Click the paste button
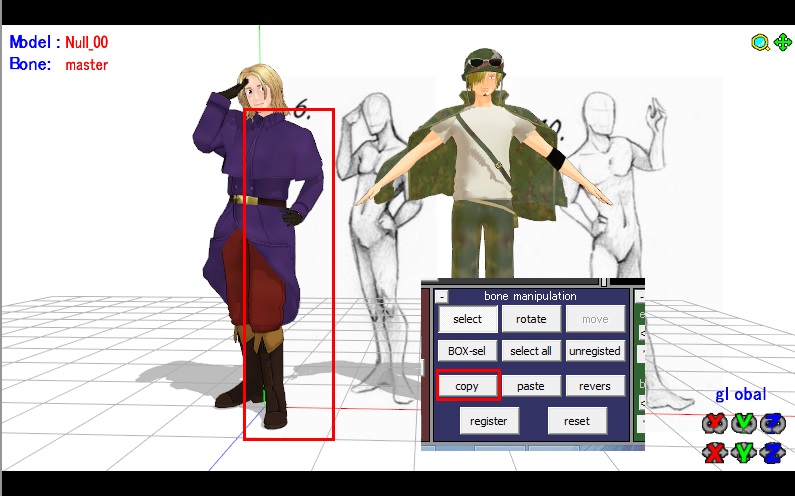The width and height of the screenshot is (795, 496). [x=531, y=386]
